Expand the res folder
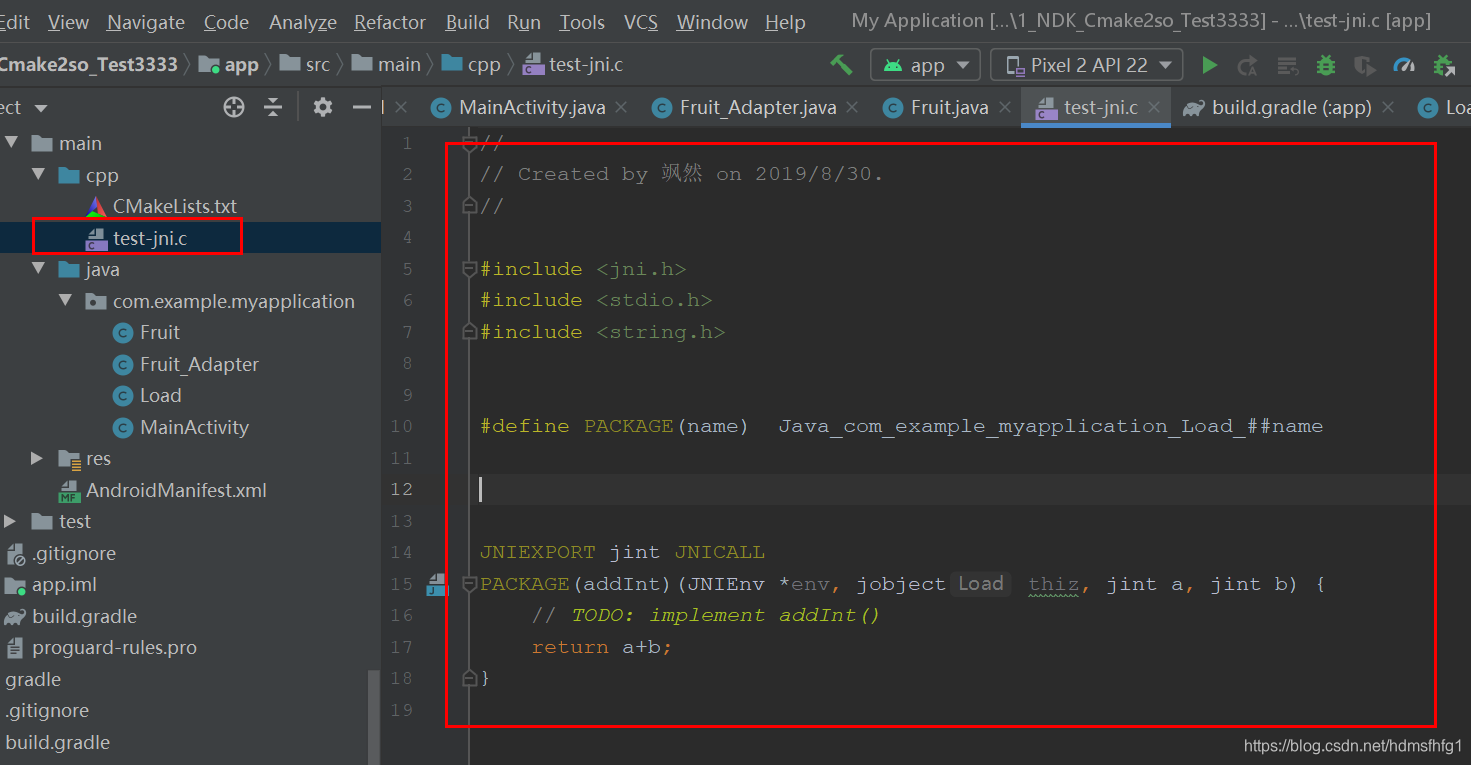Image resolution: width=1471 pixels, height=765 pixels. 38,458
